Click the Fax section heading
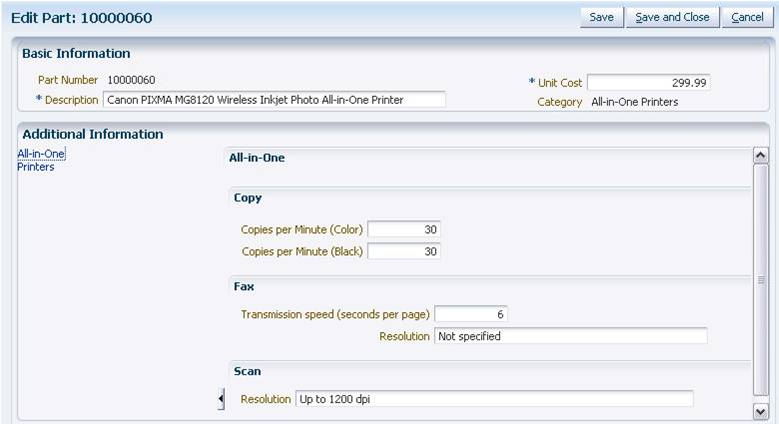The image size is (779, 424). click(244, 286)
